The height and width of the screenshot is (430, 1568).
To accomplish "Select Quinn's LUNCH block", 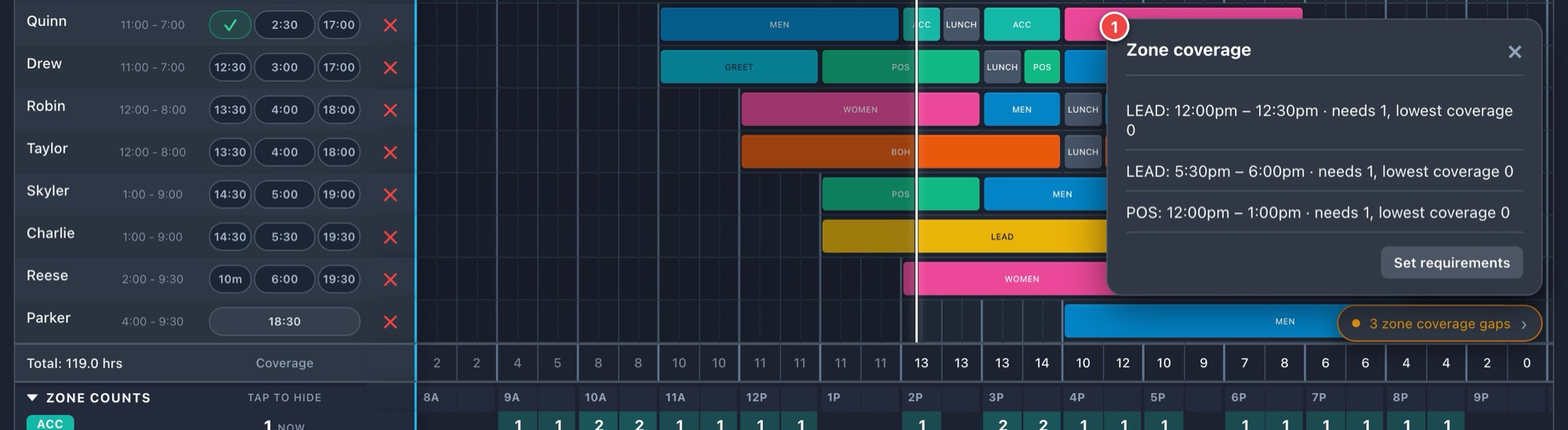I will 961,25.
